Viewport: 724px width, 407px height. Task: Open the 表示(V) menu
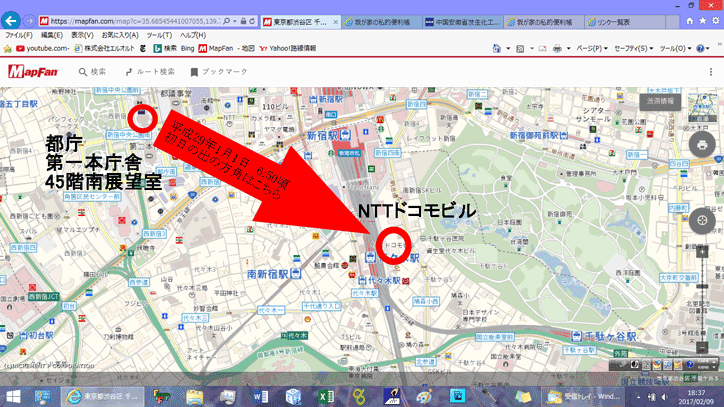point(82,35)
